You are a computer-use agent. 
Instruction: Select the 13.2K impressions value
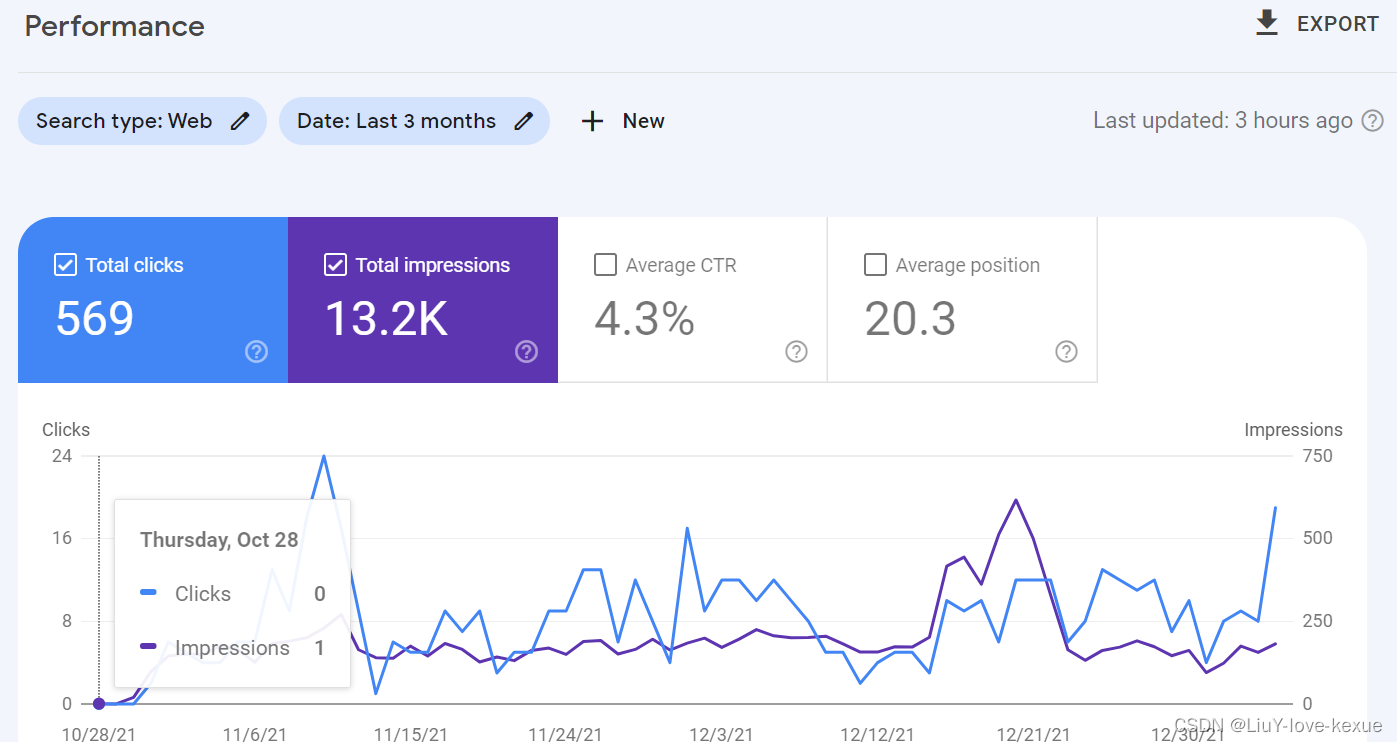387,319
